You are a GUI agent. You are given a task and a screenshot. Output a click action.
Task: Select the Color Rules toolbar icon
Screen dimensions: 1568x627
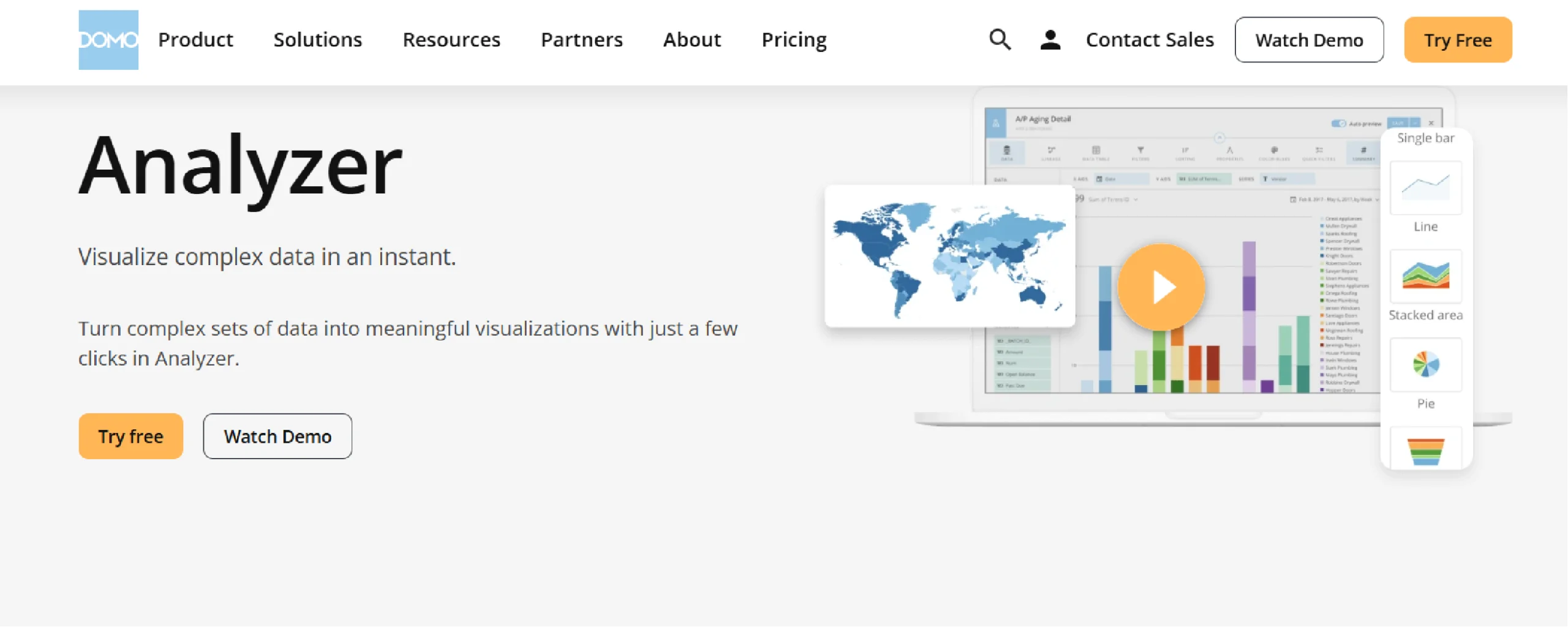1275,150
